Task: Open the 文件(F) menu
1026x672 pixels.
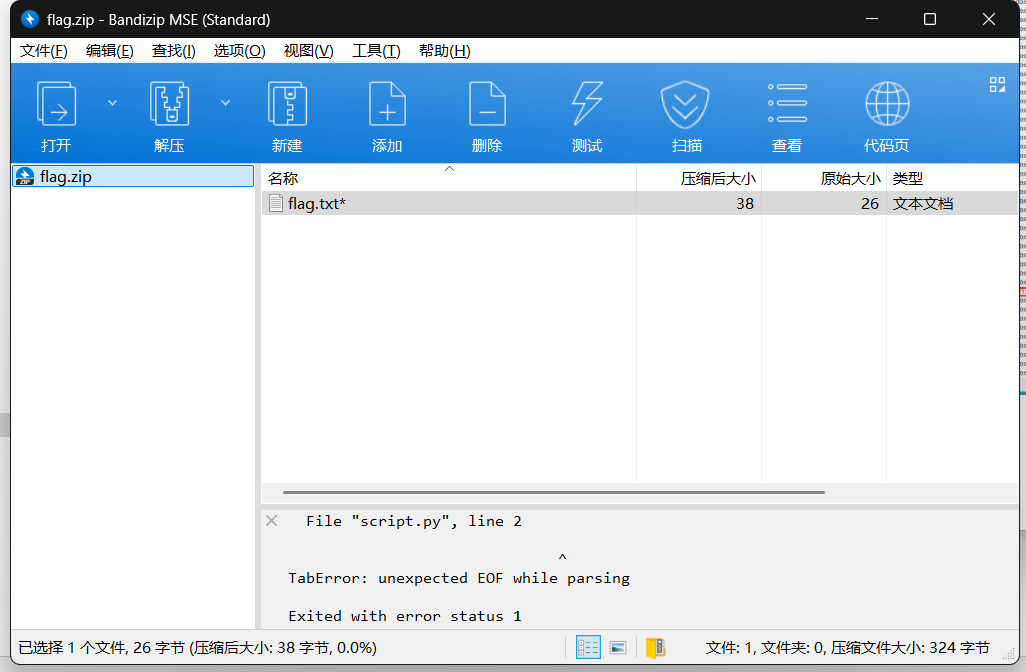Action: click(44, 51)
